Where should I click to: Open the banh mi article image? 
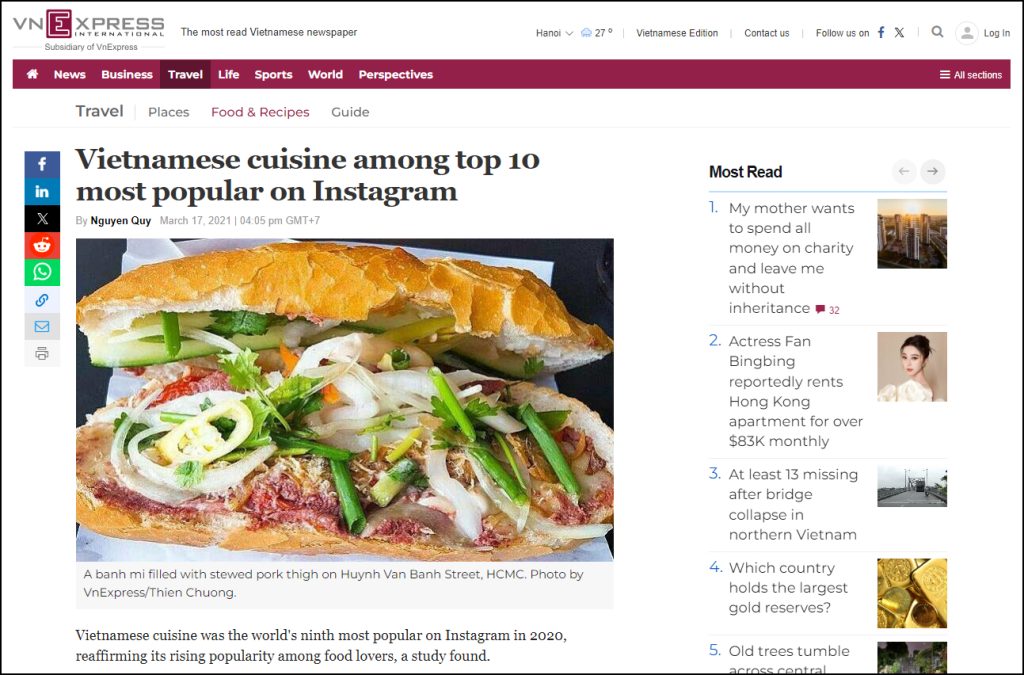pos(345,400)
